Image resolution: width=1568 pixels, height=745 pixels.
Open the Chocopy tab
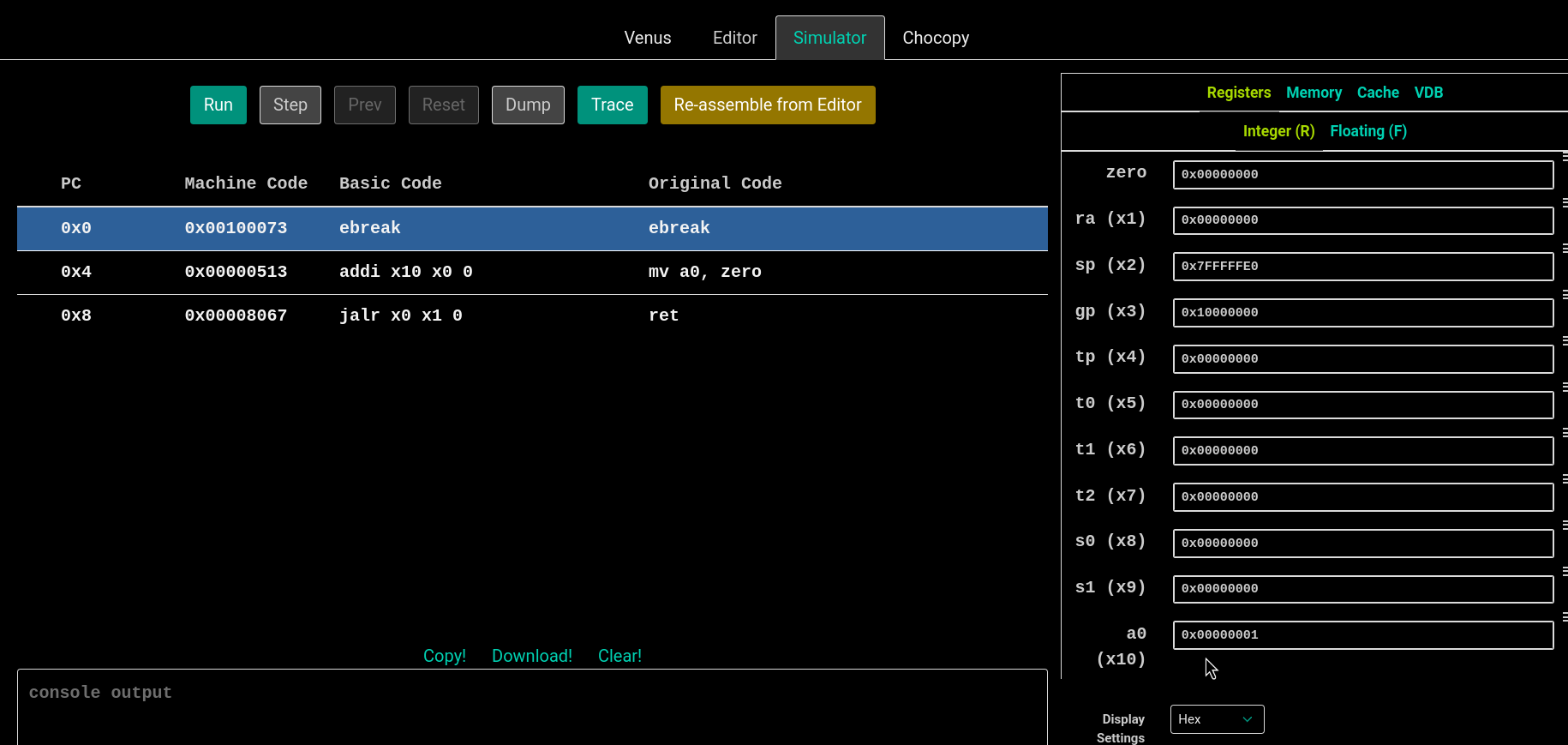click(936, 38)
